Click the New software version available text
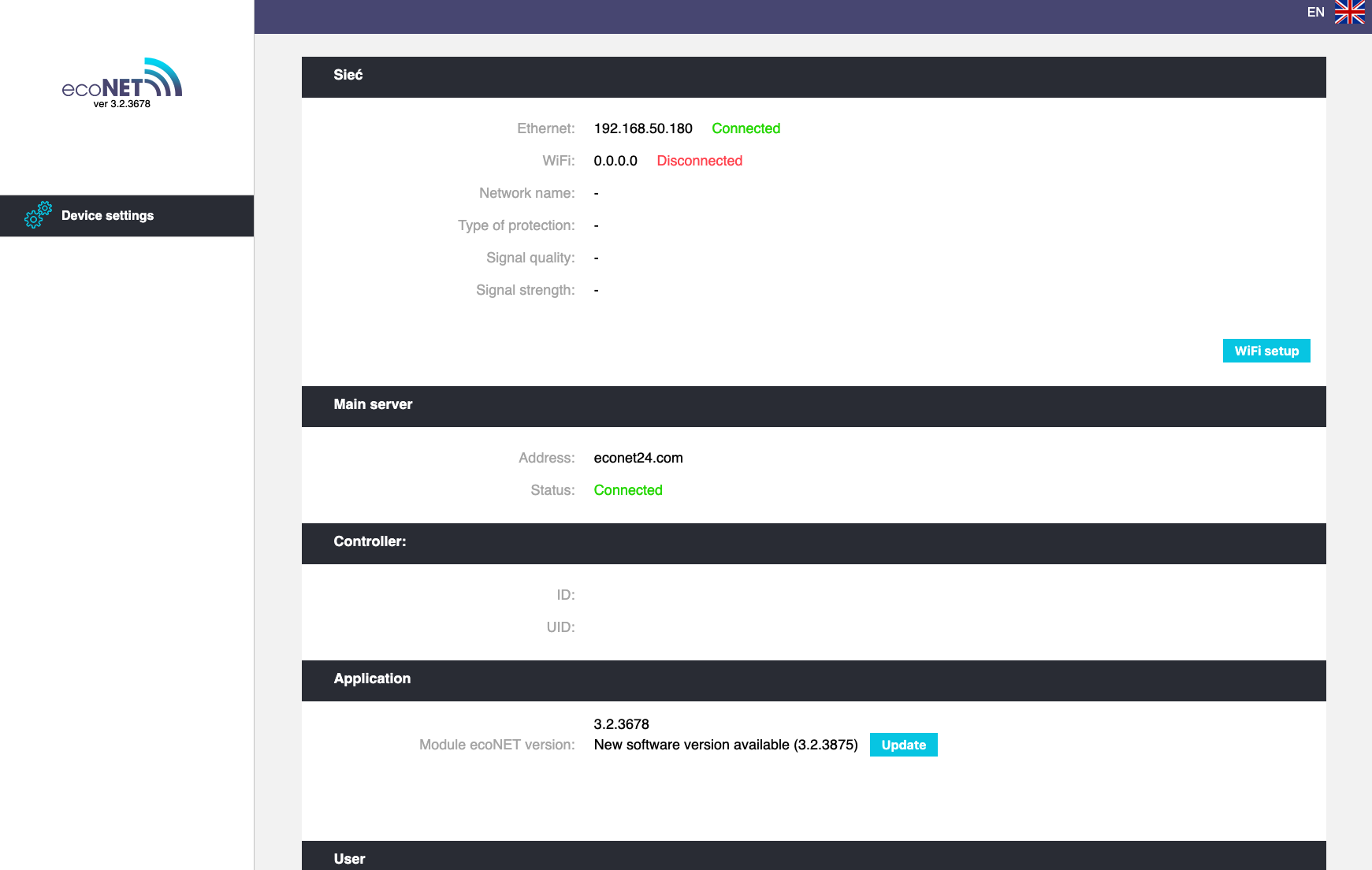 click(726, 745)
